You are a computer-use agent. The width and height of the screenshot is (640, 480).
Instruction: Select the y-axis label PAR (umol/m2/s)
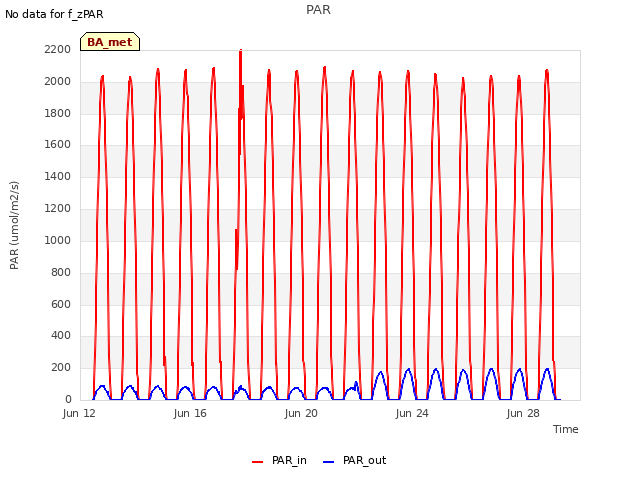(x=14, y=225)
